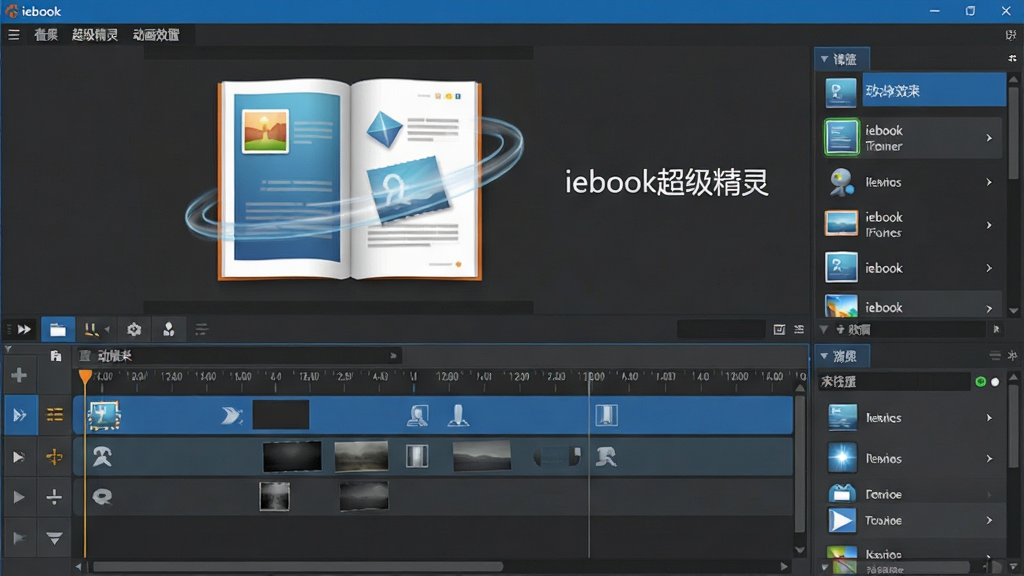This screenshot has width=1024, height=576.
Task: Click the save icon beside timeline header
Action: click(56, 356)
